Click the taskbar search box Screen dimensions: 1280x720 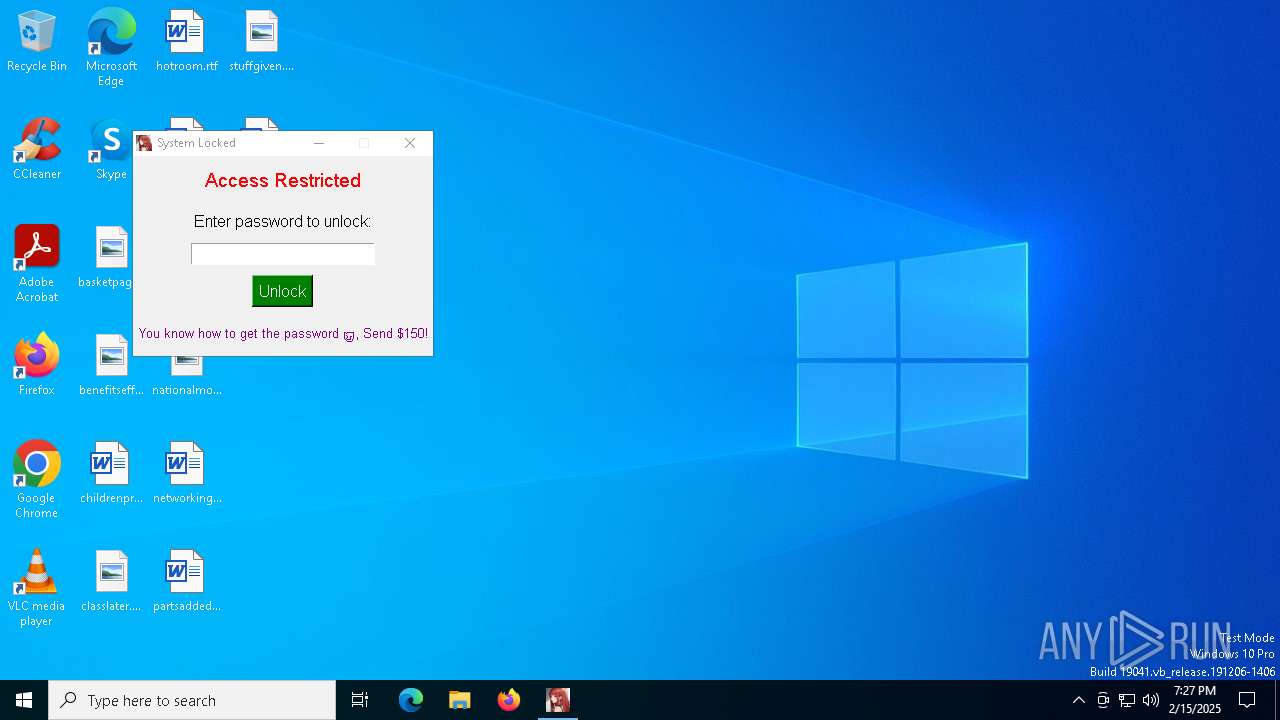(192, 700)
